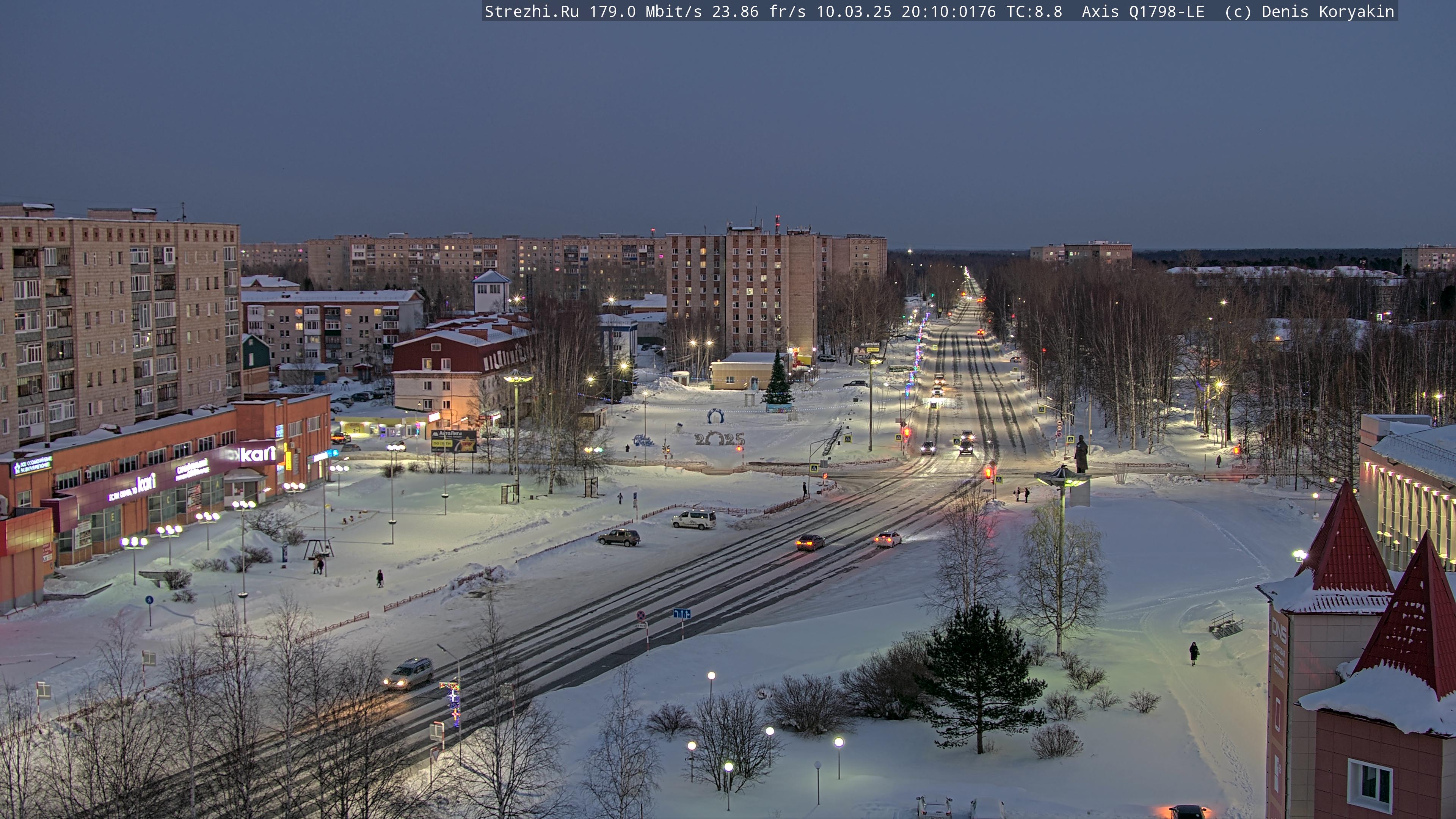Click the statue beside the intersection
This screenshot has width=1456, height=819.
pyautogui.click(x=1081, y=454)
